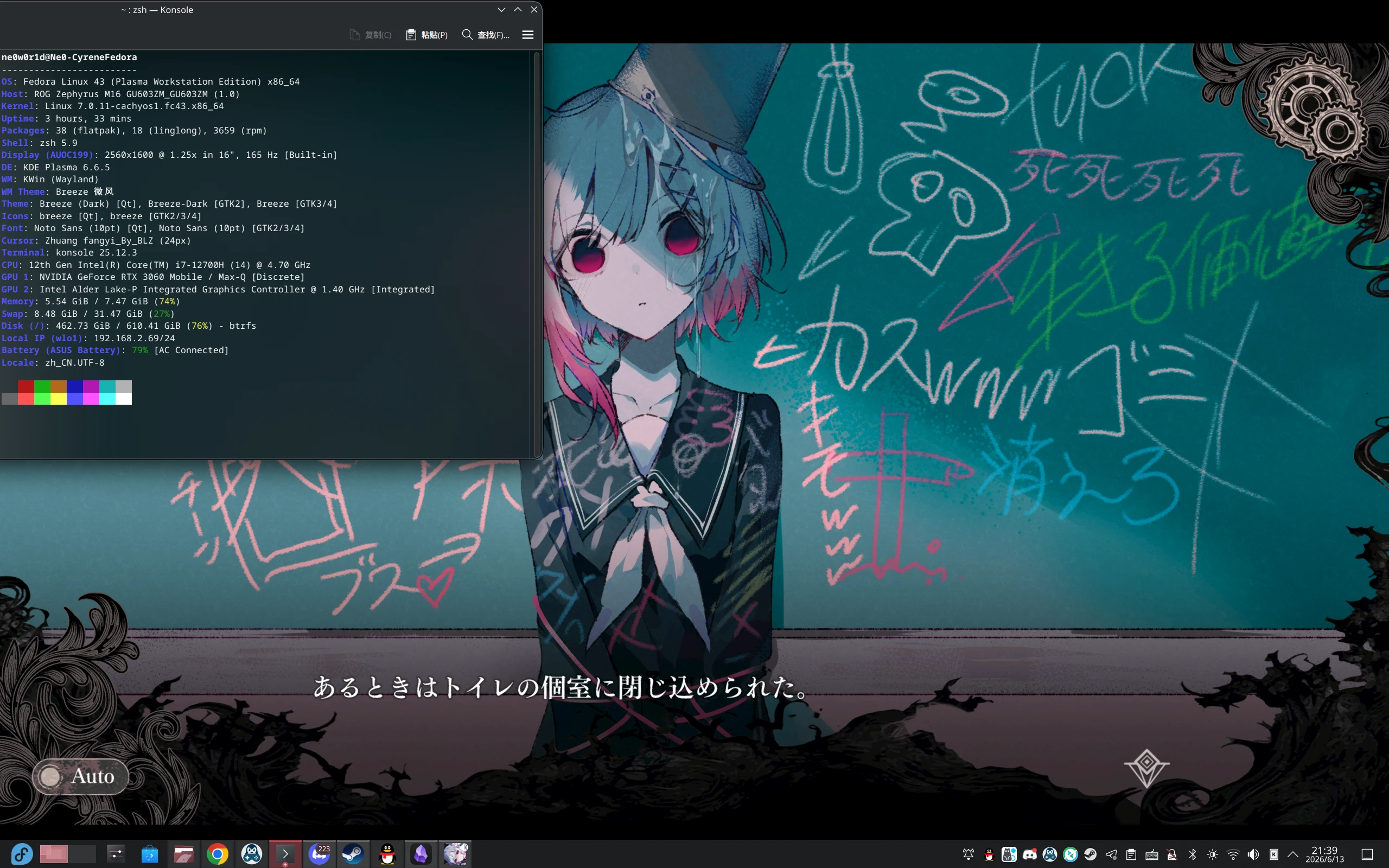Click the Konsole terminal scrollbar
The height and width of the screenshot is (868, 1389).
pyautogui.click(x=537, y=254)
